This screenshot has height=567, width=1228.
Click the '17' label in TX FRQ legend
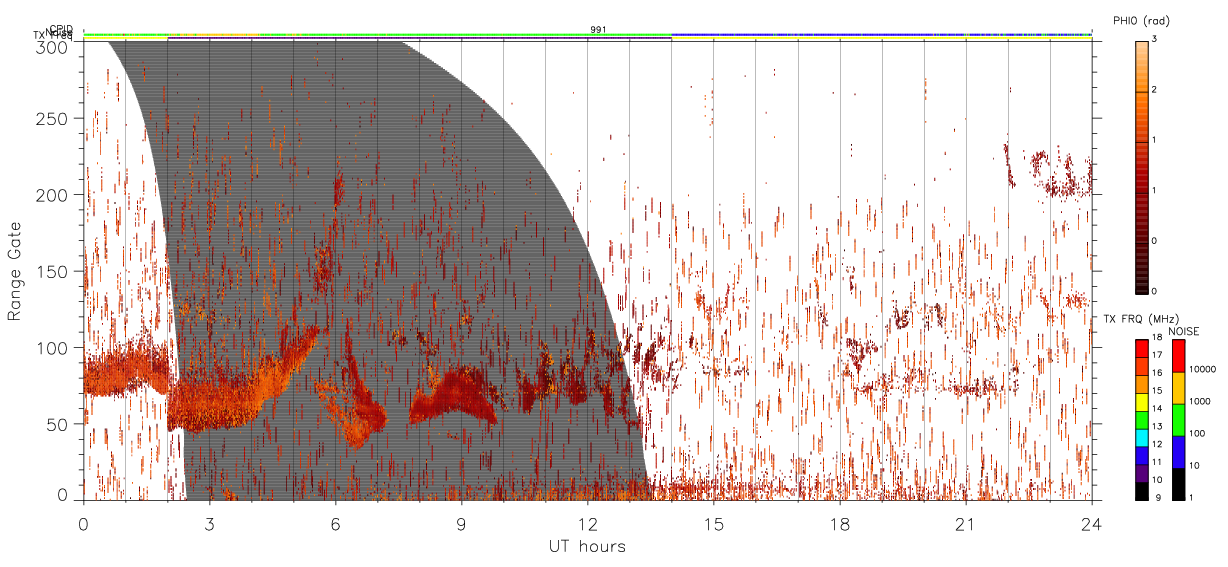click(x=1158, y=356)
